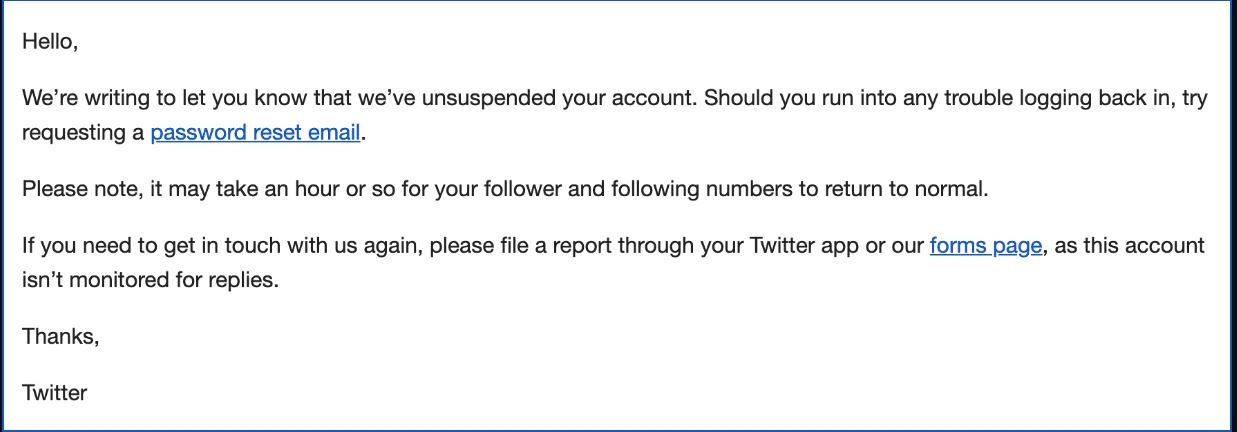The height and width of the screenshot is (432, 1237).
Task: Click the 'Thanks,' closing line
Action: 60,337
